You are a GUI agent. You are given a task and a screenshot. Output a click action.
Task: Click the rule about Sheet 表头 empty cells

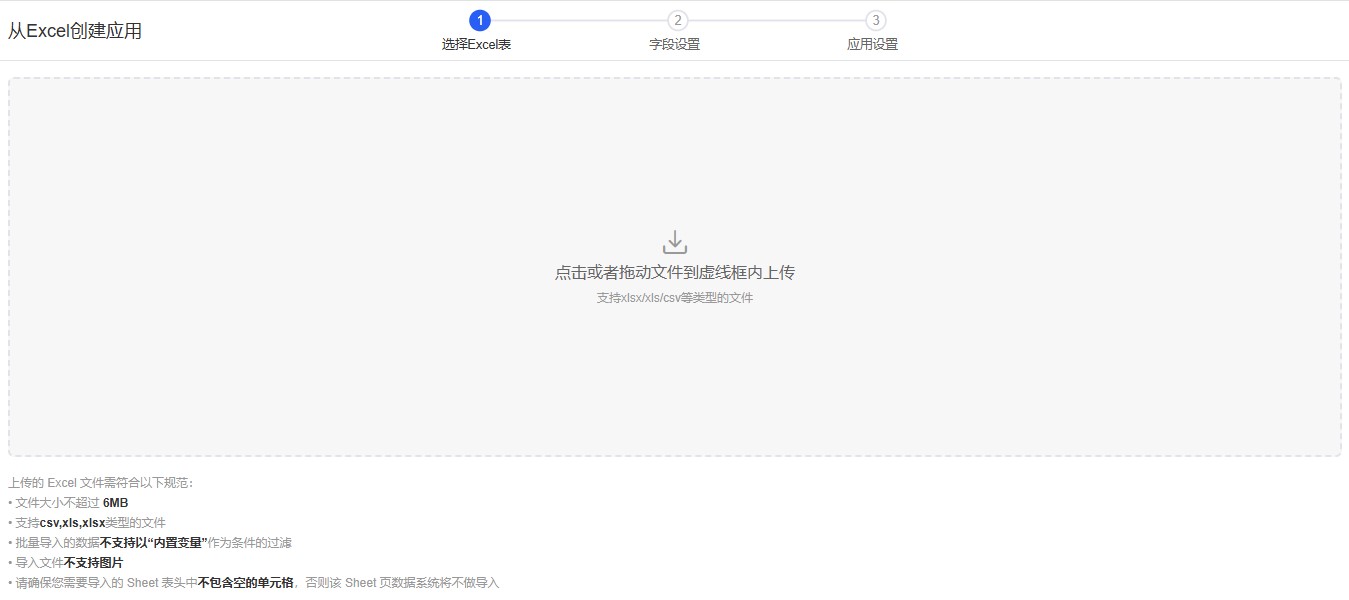click(x=254, y=583)
